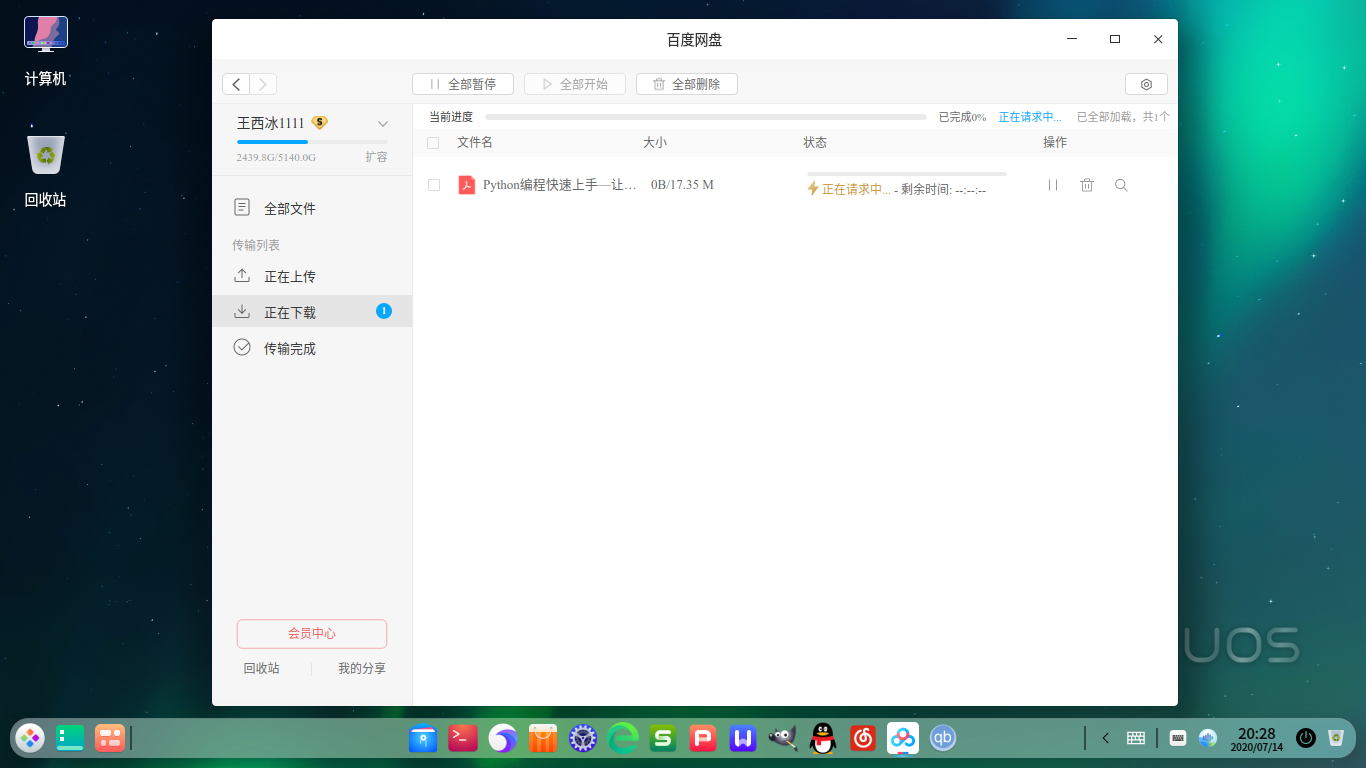
Task: Click the 全部暂停 pause all button
Action: pos(463,84)
